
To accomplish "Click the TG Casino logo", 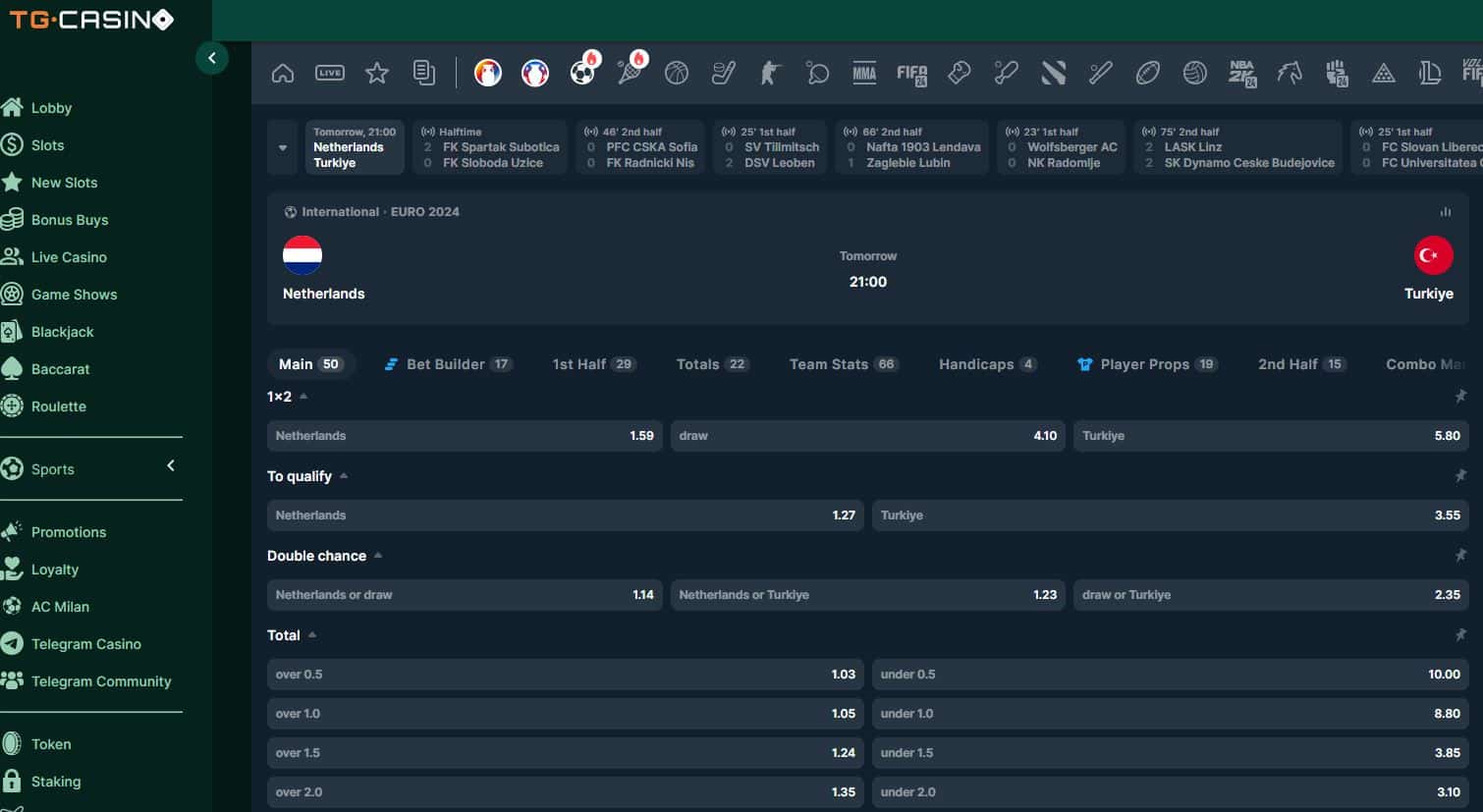I will point(91,20).
